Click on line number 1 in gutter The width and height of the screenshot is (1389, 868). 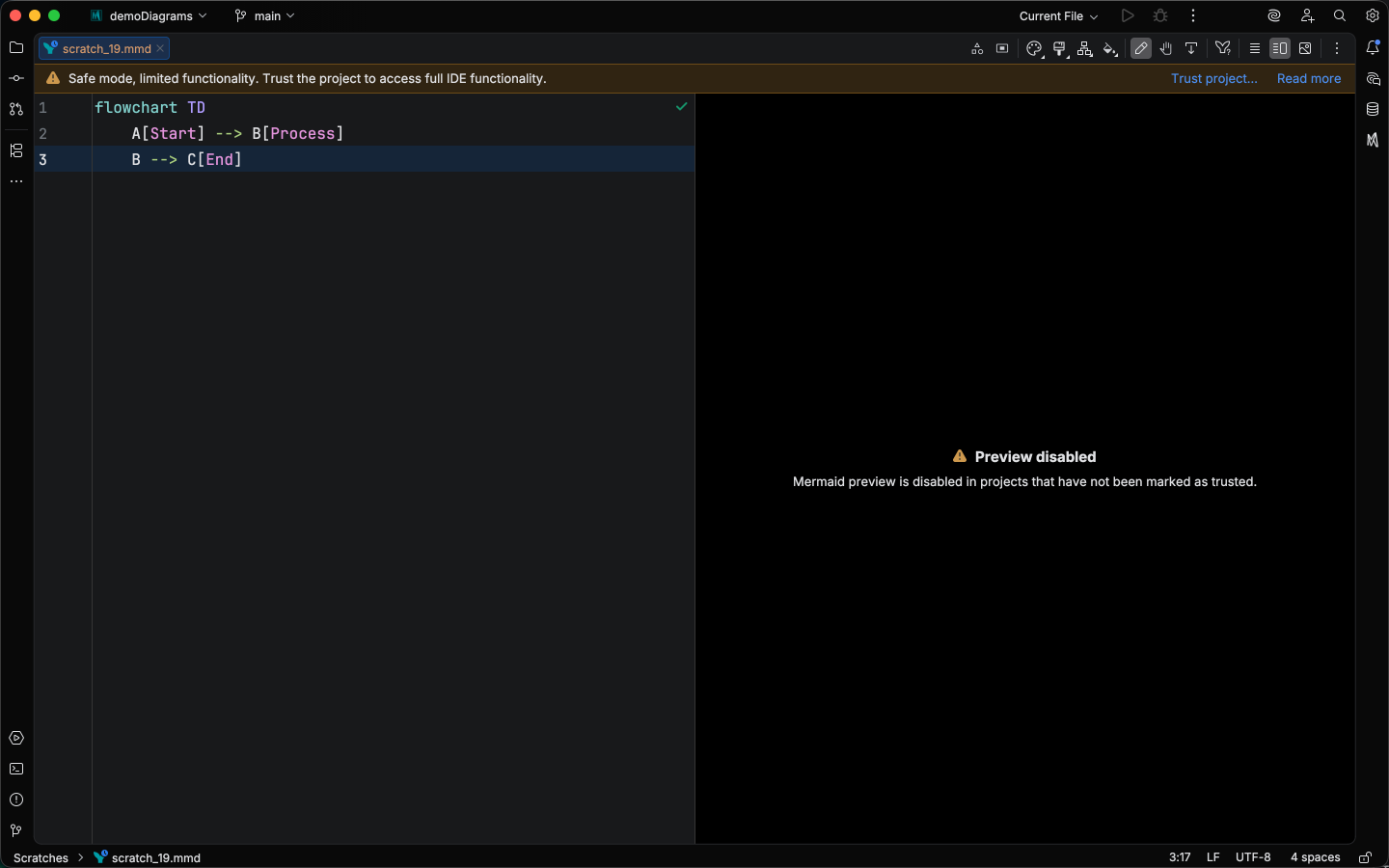click(42, 107)
